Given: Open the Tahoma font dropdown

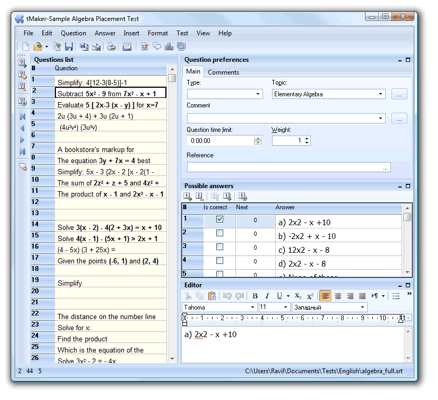Looking at the screenshot, I should (252, 307).
